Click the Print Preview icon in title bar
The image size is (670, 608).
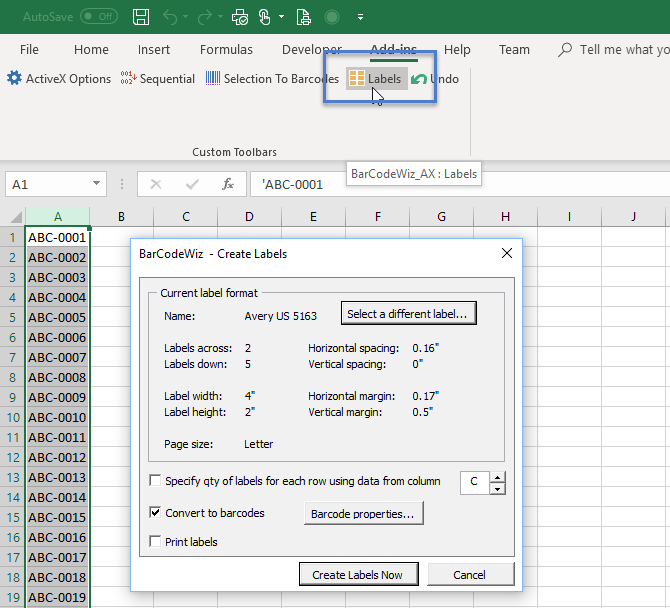tap(240, 17)
